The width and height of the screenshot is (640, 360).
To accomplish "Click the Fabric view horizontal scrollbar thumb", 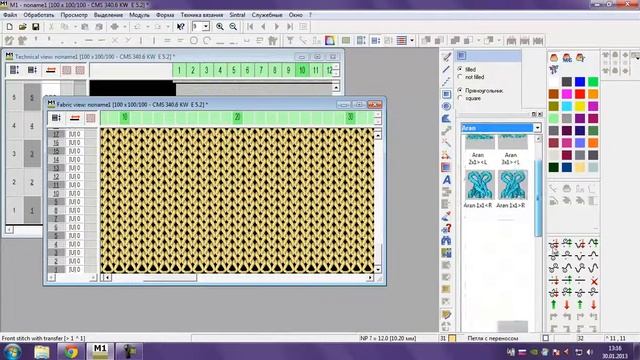I will click(170, 278).
